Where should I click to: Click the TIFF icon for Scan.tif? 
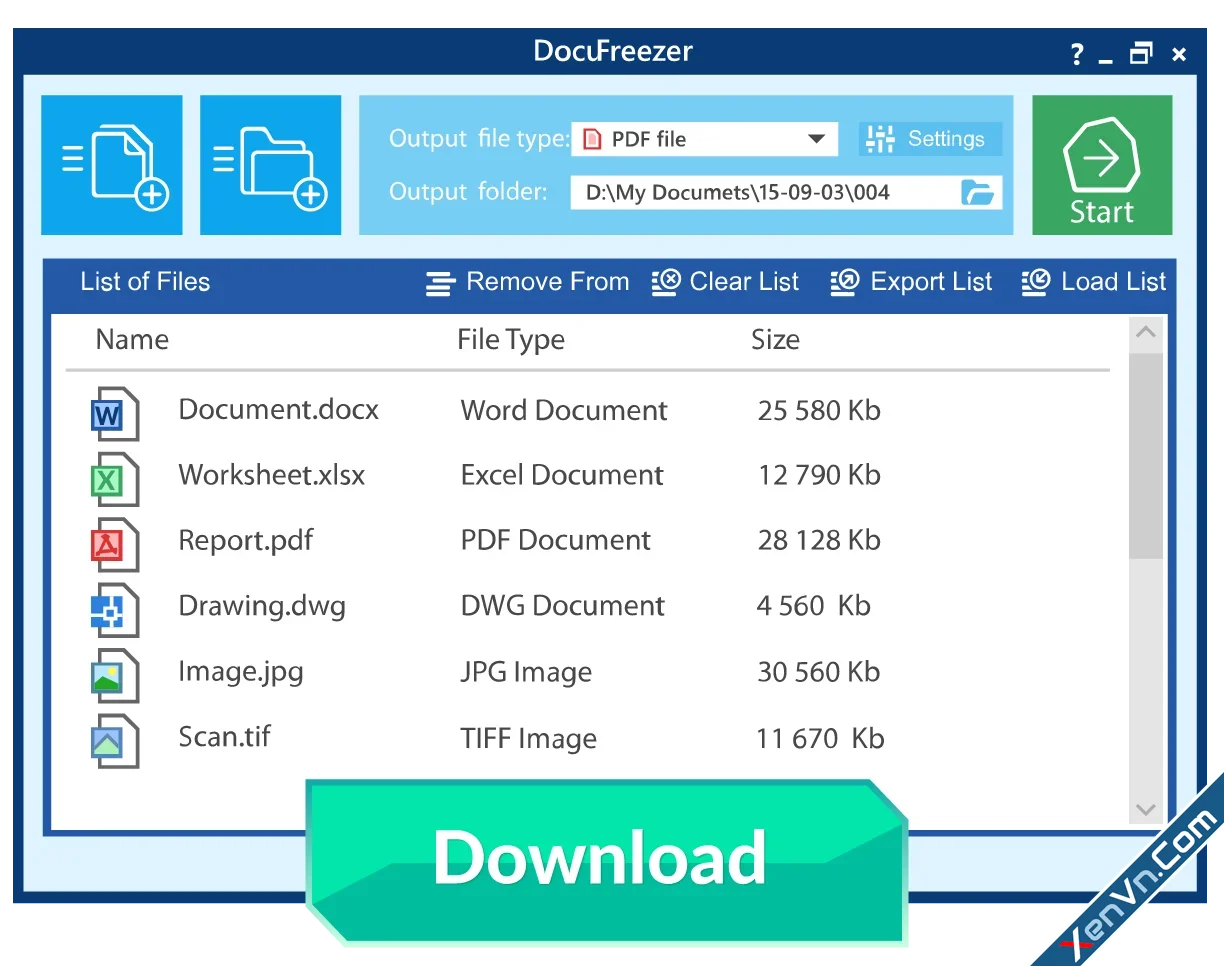coord(113,741)
